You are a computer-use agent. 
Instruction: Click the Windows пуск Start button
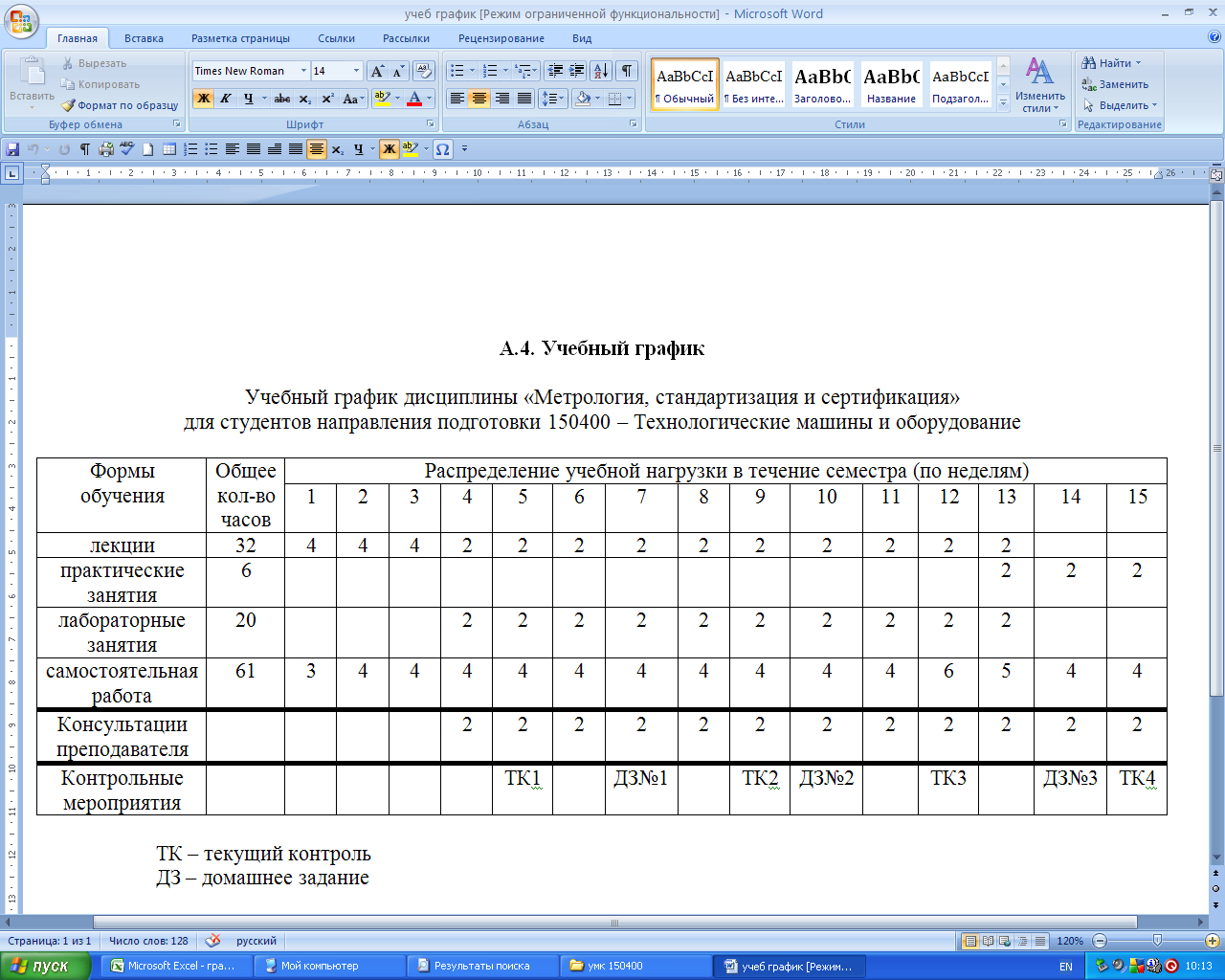pyautogui.click(x=45, y=966)
